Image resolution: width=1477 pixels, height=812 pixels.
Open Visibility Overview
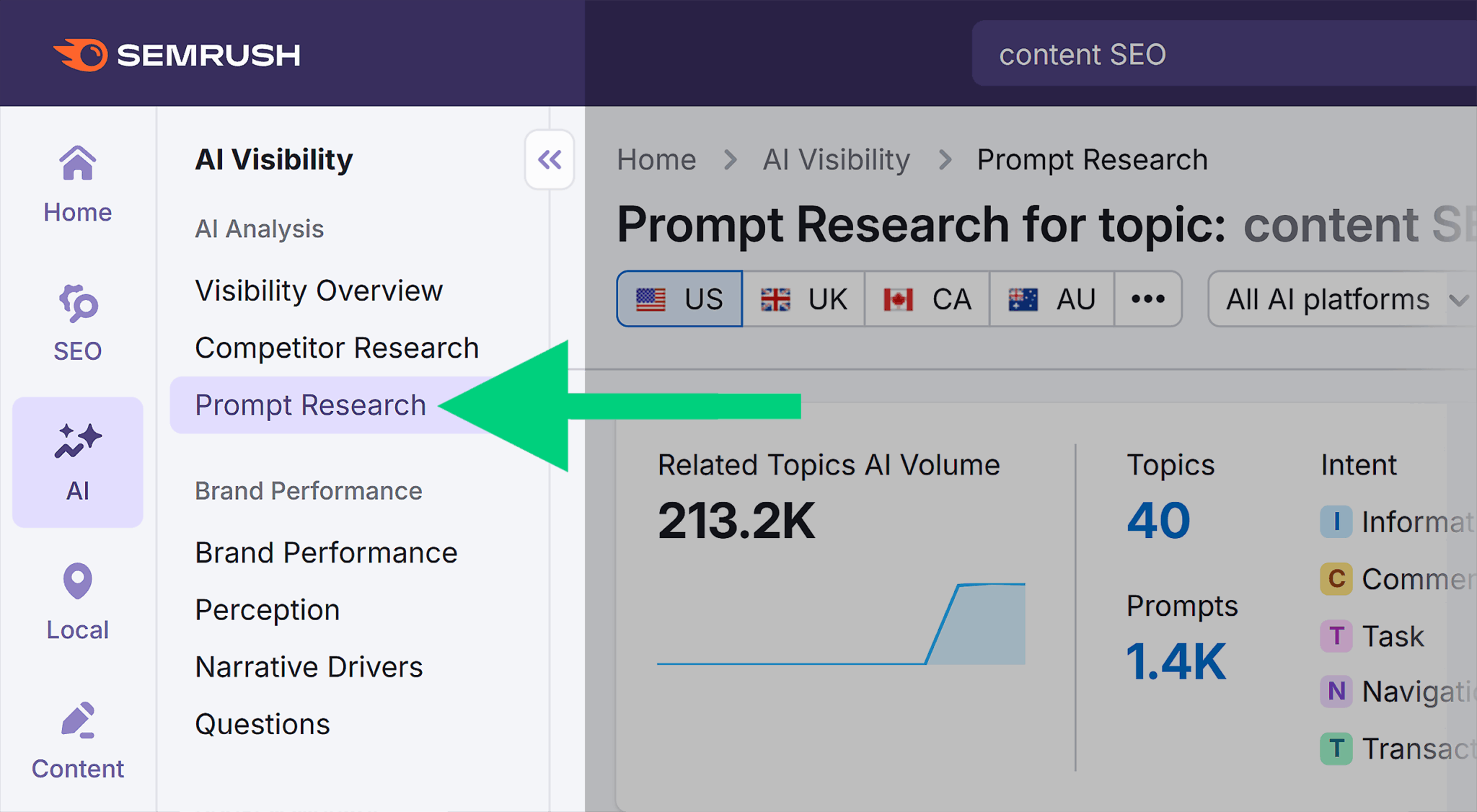pyautogui.click(x=319, y=291)
